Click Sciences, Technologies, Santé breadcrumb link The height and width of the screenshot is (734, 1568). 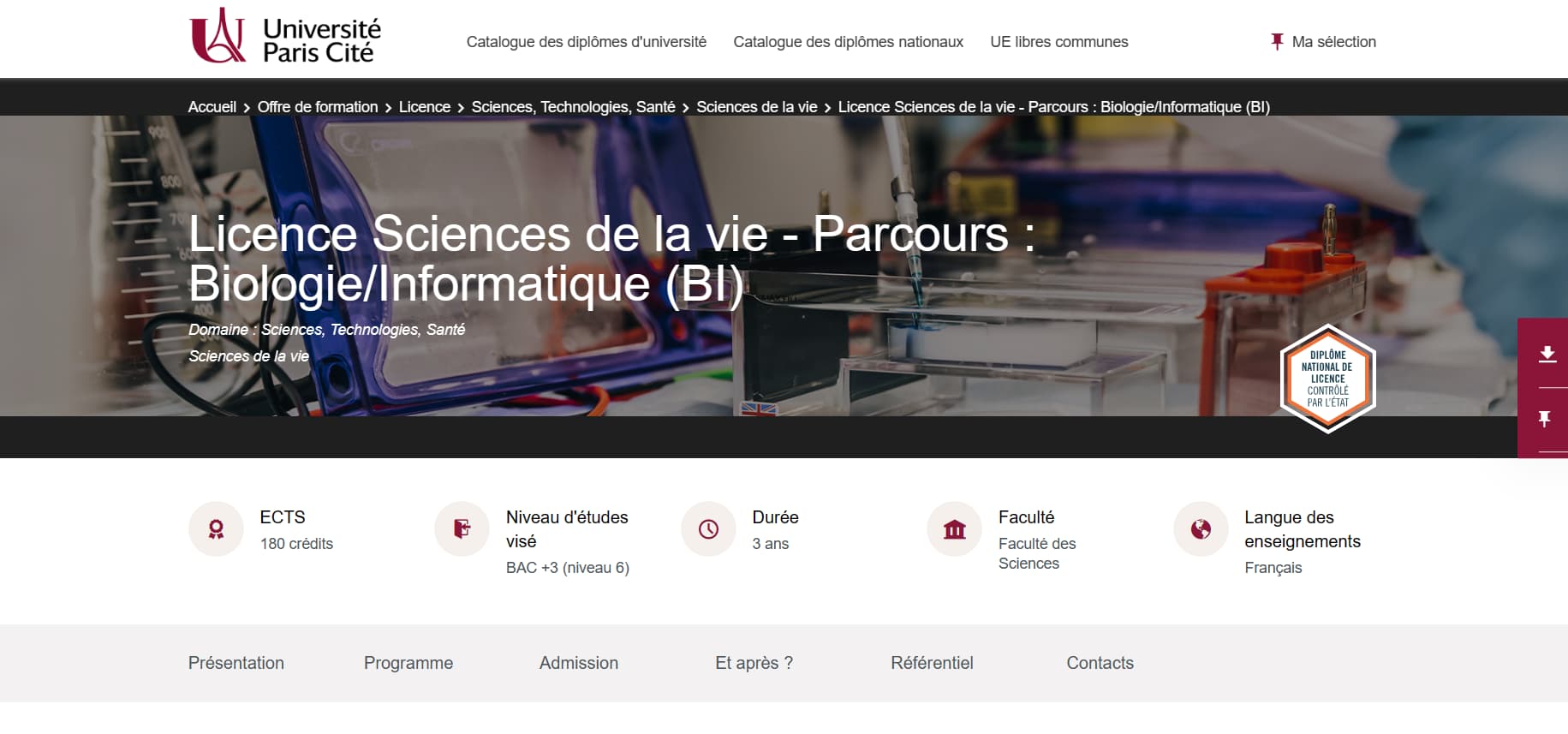pos(573,107)
